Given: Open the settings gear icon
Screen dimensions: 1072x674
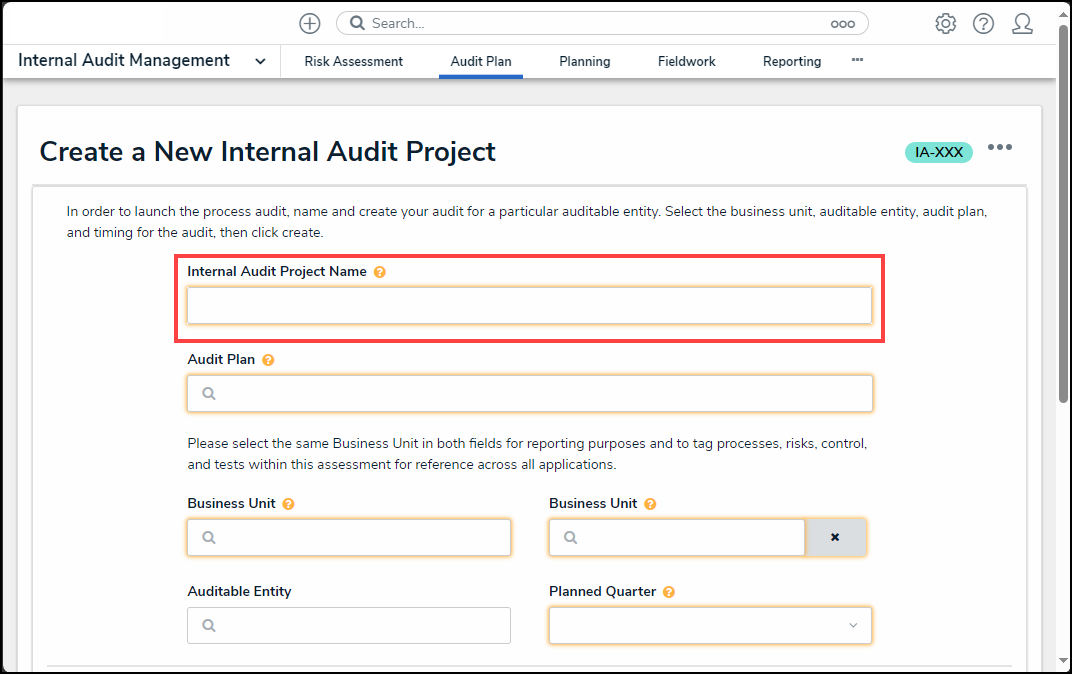Looking at the screenshot, I should pos(945,24).
